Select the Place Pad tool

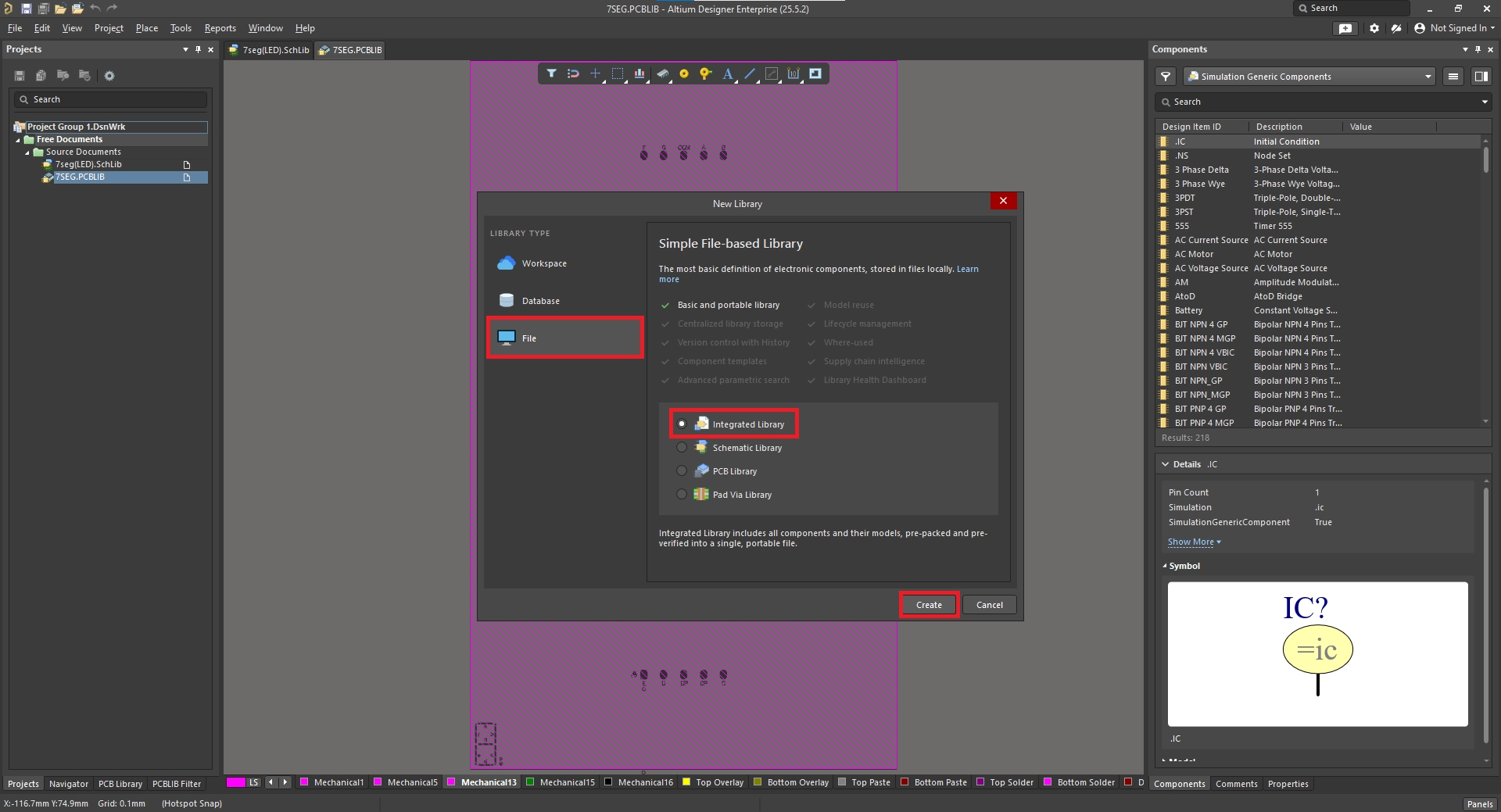684,73
